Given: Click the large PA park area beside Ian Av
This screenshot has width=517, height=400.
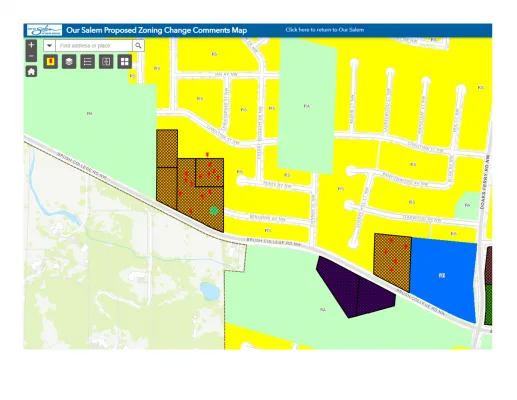Looking at the screenshot, I should tap(307, 106).
